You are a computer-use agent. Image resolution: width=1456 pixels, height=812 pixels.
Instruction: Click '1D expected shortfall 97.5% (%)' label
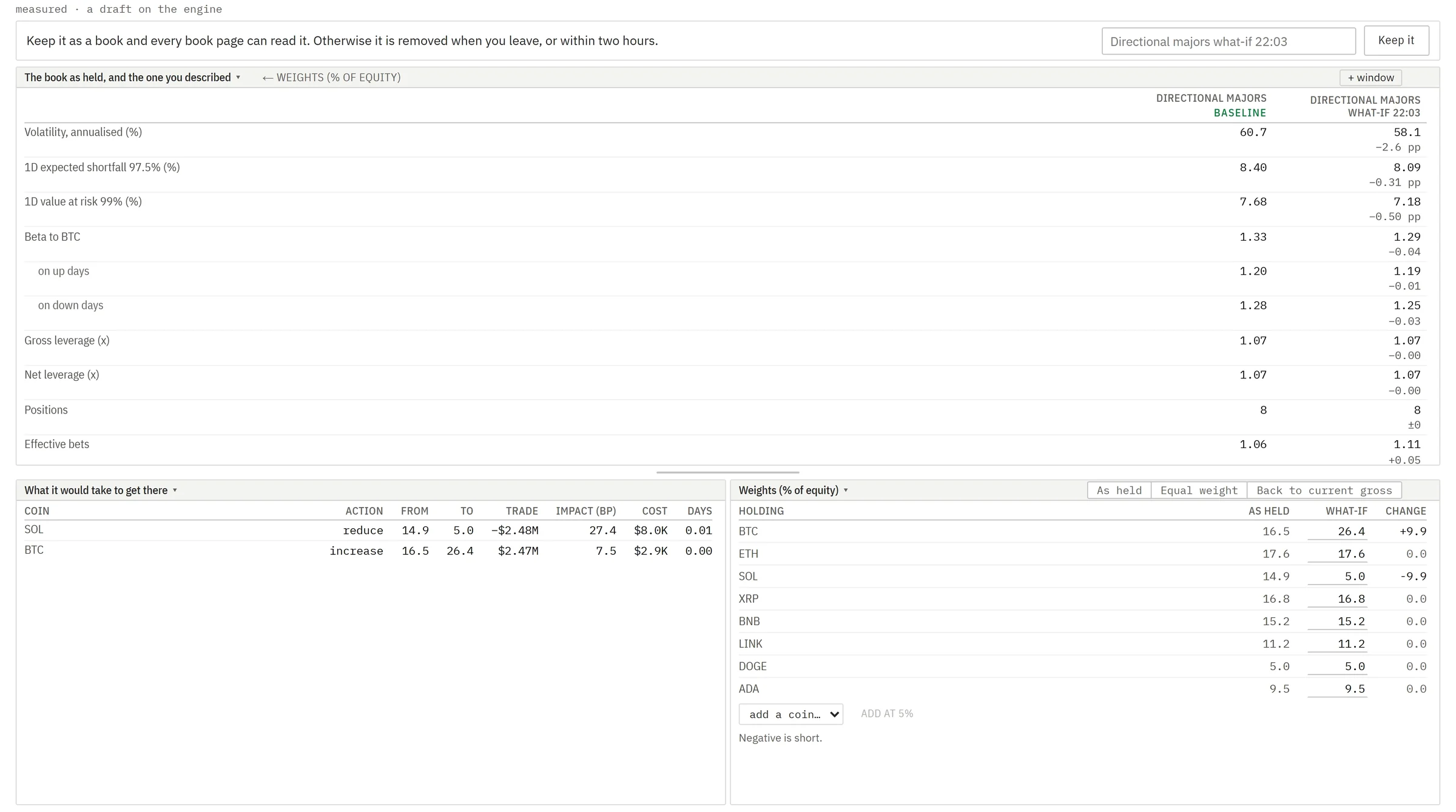(x=102, y=167)
